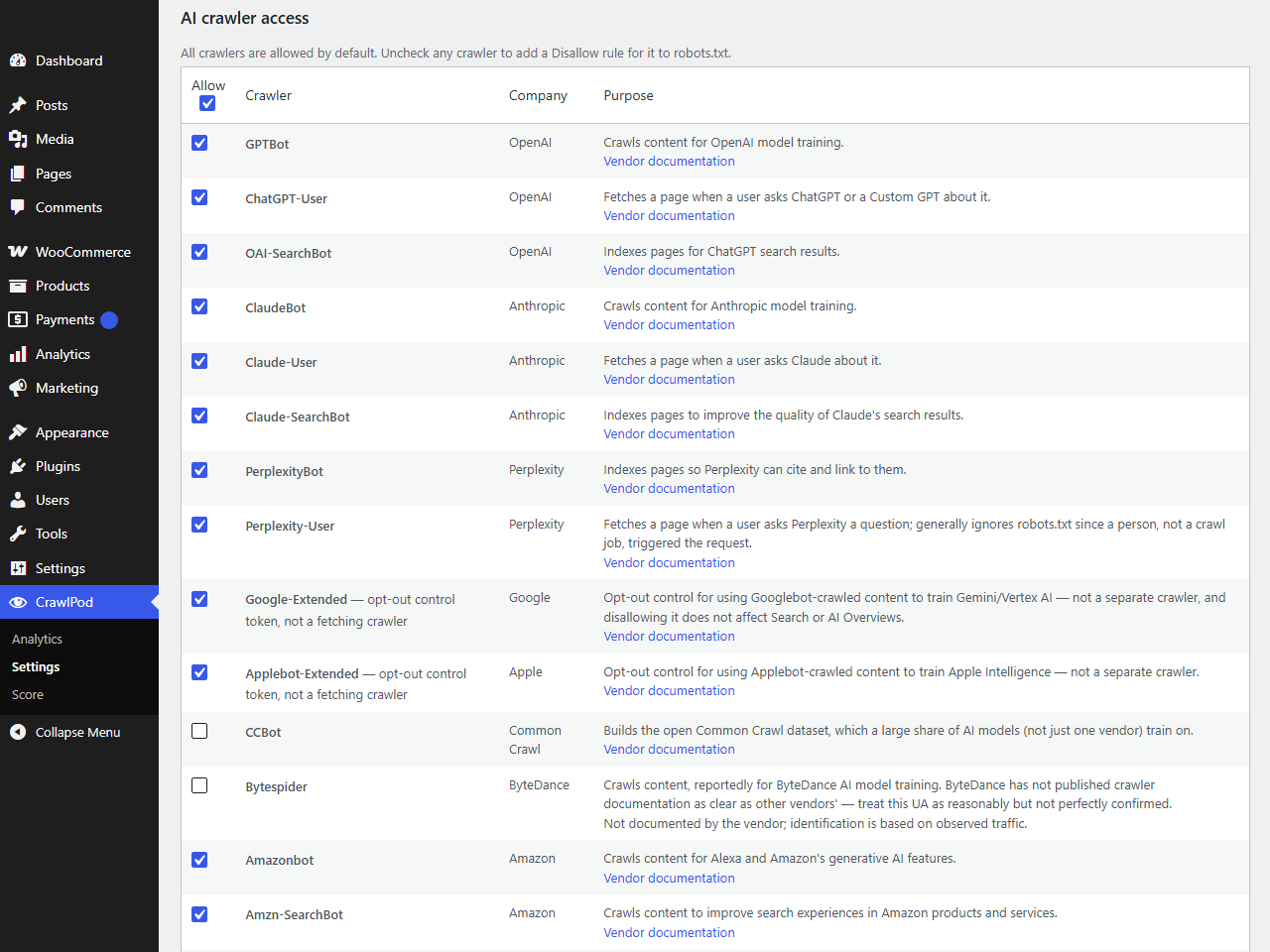Open the Appearance menu
Screen dimensions: 1270x952
point(79,432)
